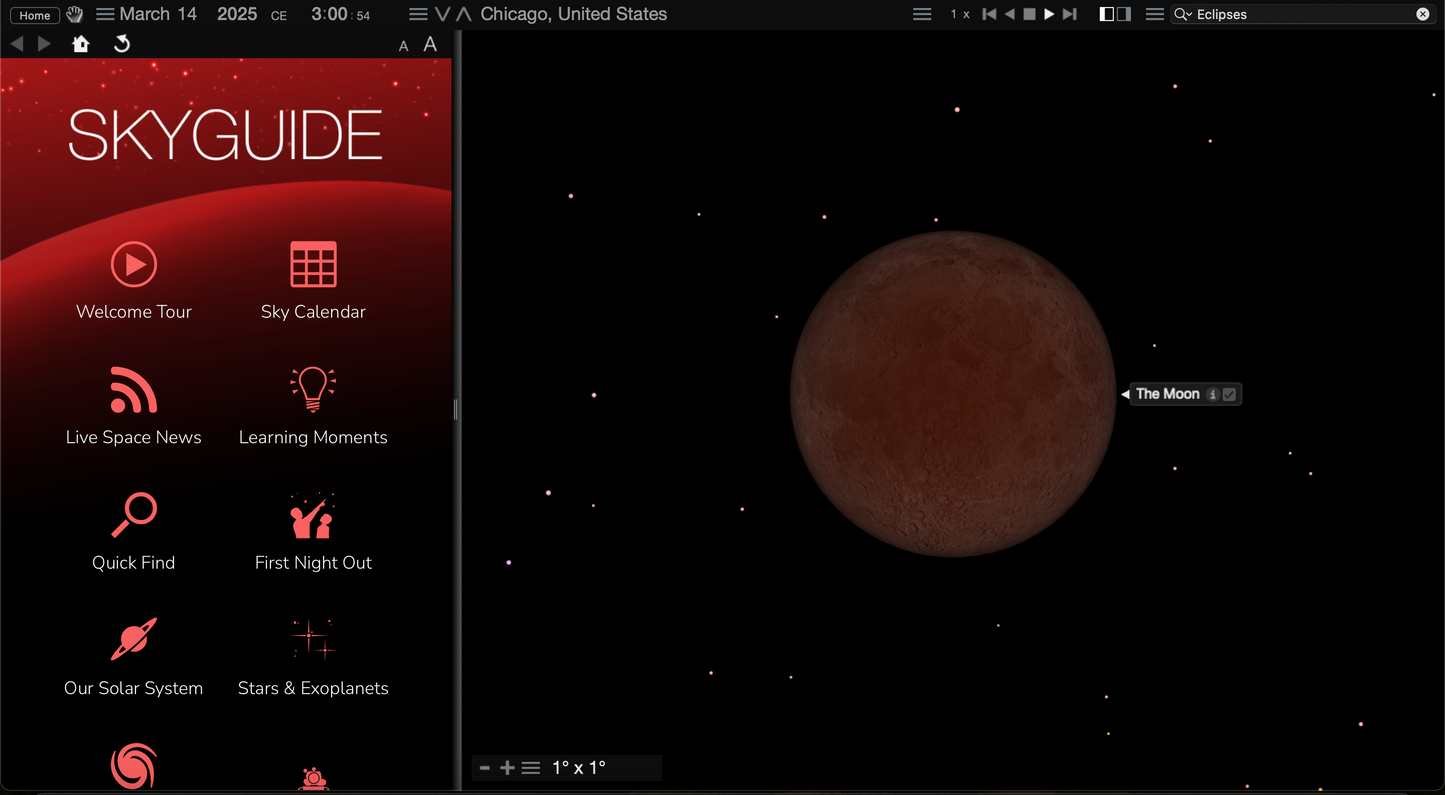Image resolution: width=1445 pixels, height=795 pixels.
Task: Open the zoom field-of-view menu
Action: click(531, 768)
